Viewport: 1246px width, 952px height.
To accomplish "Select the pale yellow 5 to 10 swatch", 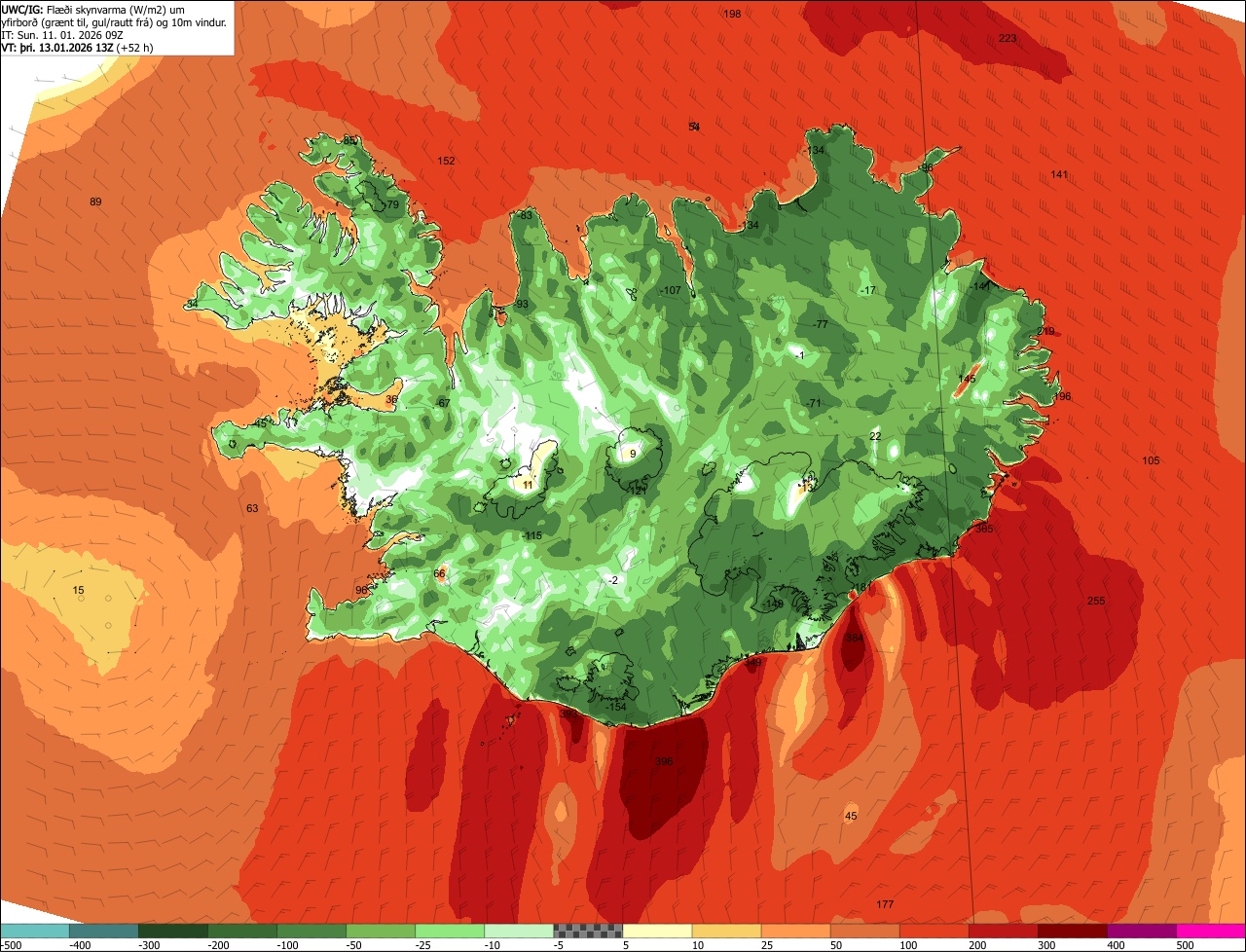I will [x=656, y=931].
